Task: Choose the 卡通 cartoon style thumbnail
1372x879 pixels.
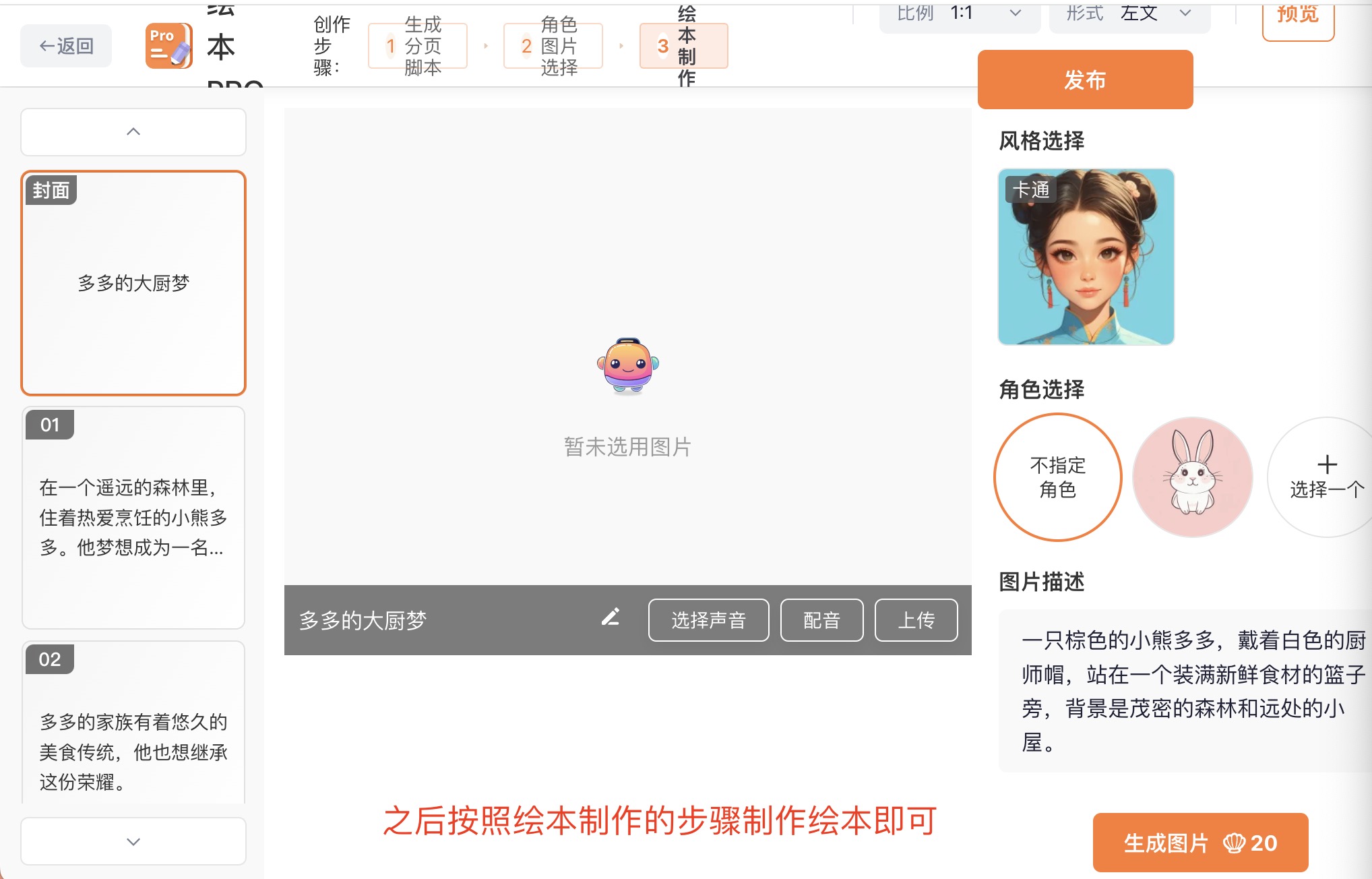Action: click(1086, 257)
